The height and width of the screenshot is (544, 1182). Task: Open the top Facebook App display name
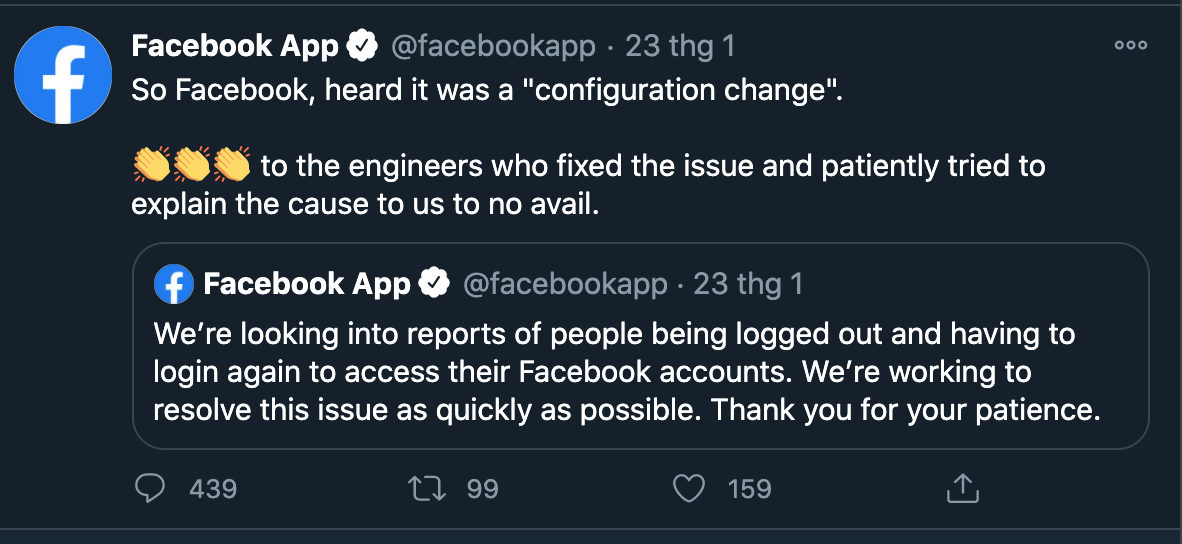235,45
